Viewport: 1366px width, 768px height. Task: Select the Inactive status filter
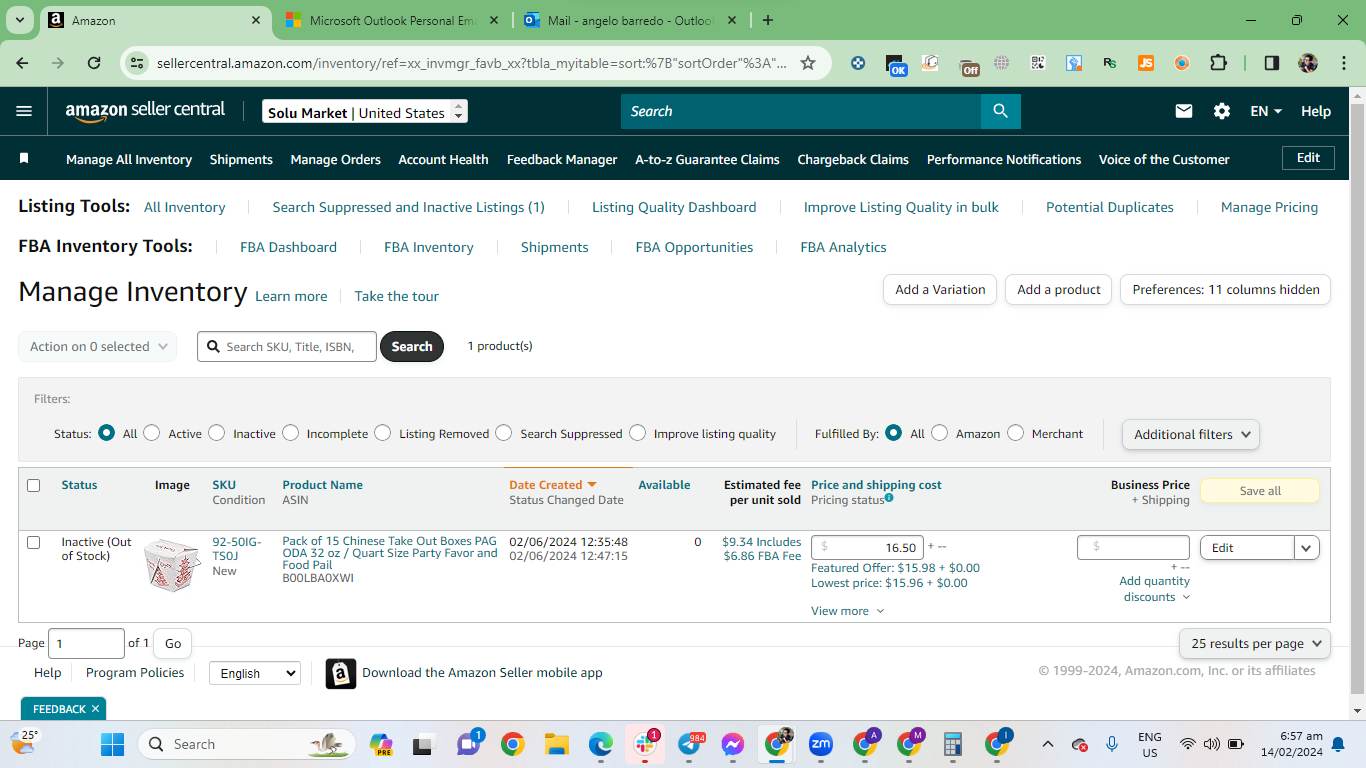217,433
